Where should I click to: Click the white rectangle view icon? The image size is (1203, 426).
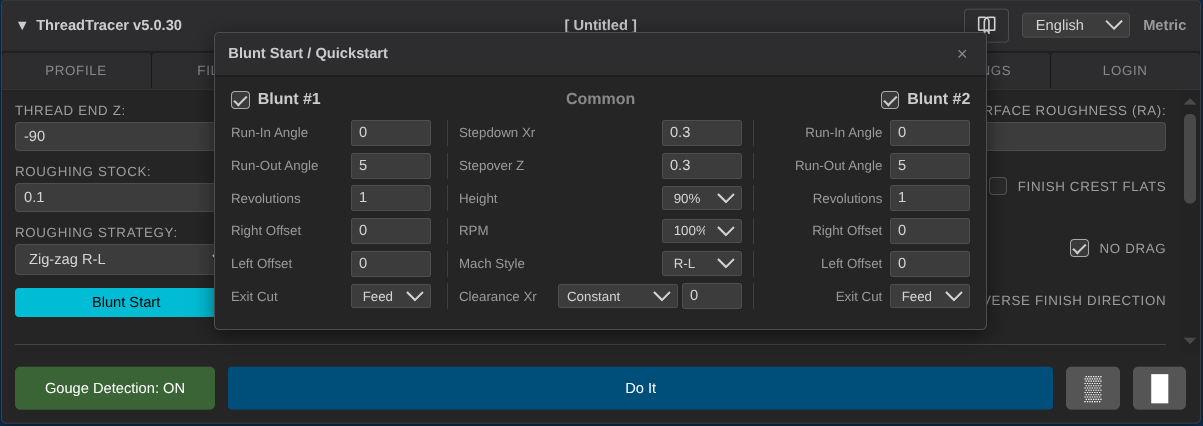[1159, 388]
